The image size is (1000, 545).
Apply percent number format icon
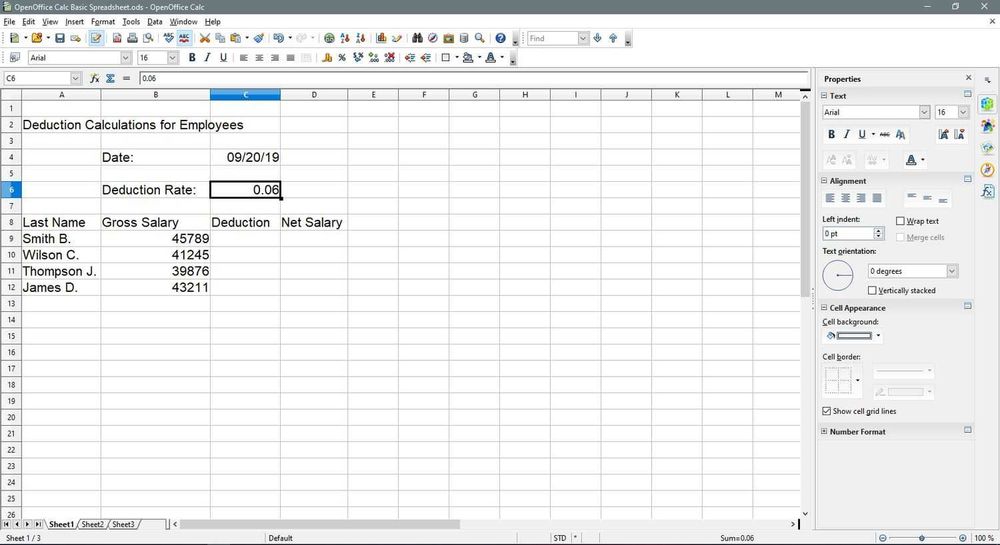(x=342, y=58)
